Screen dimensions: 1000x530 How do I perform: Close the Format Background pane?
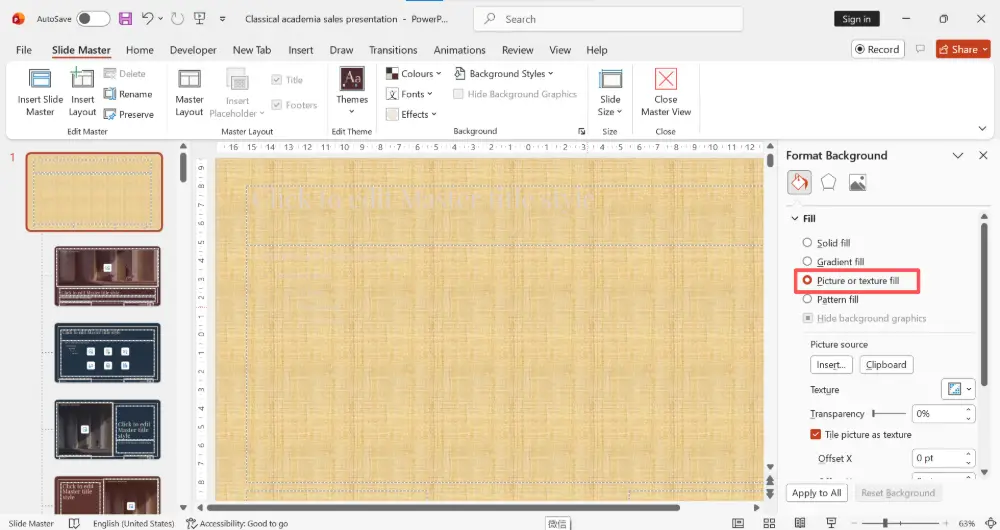[983, 156]
